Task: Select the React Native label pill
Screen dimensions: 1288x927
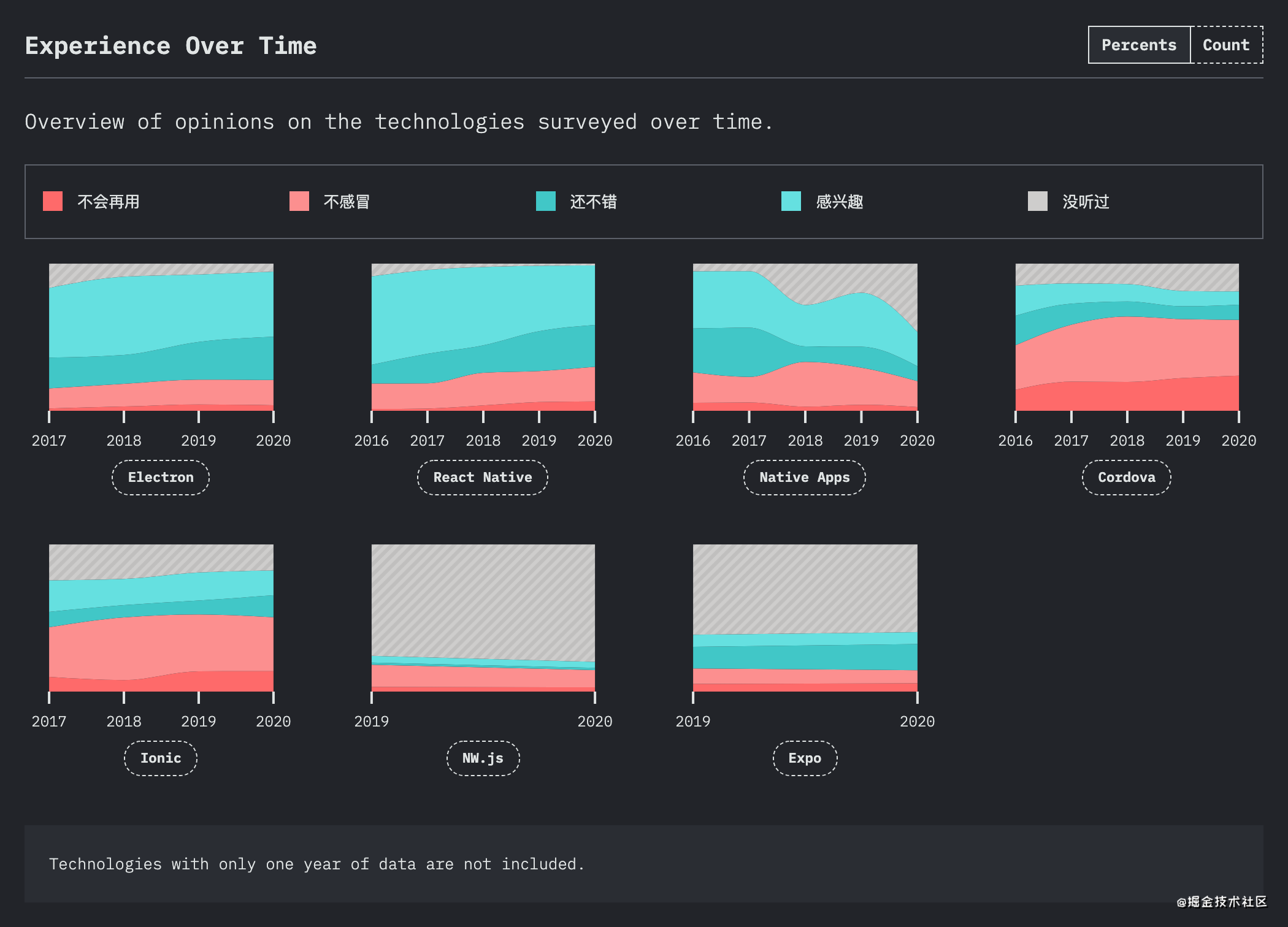Action: click(x=483, y=478)
